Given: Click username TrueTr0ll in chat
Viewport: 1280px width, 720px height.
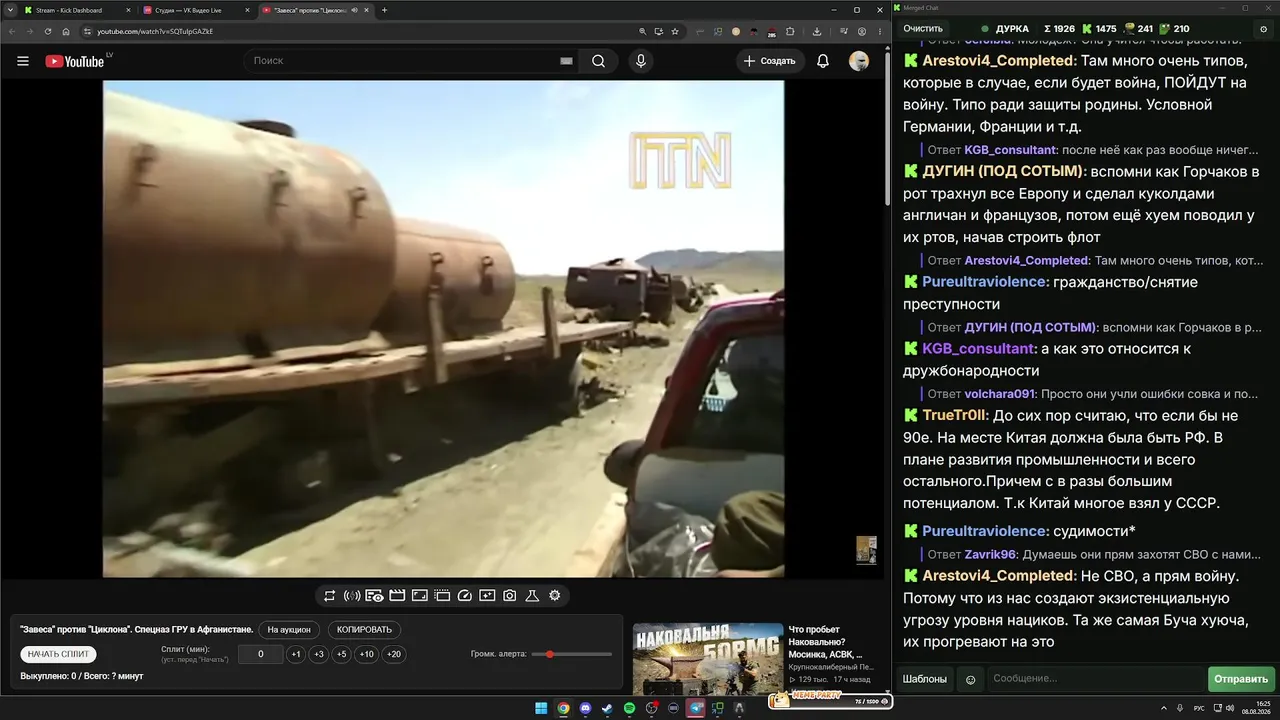Looking at the screenshot, I should click(x=955, y=415).
